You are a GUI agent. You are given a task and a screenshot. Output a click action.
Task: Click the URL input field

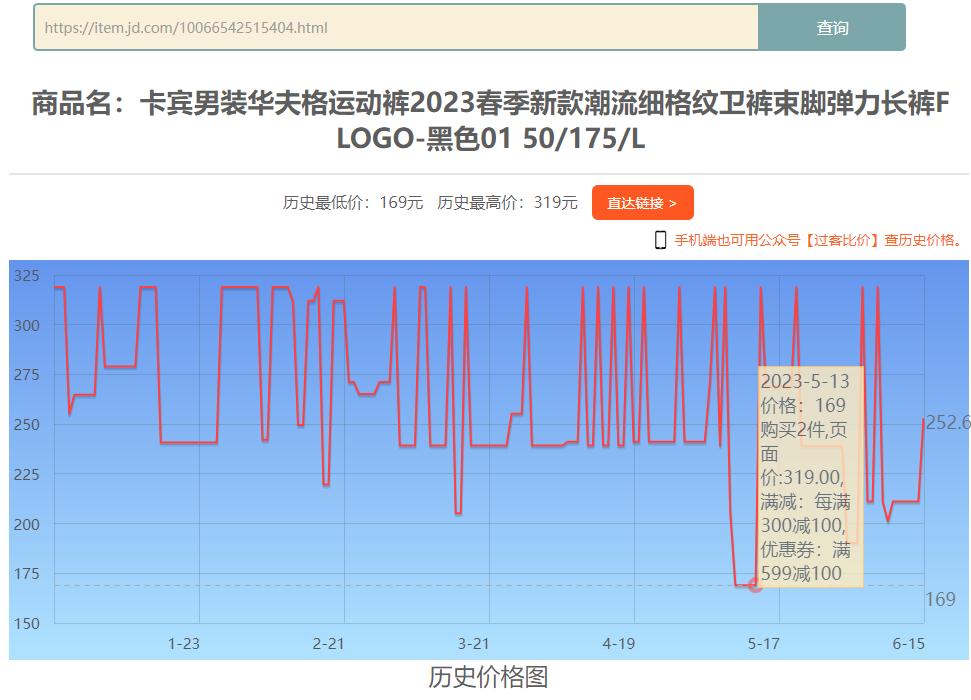tap(396, 28)
